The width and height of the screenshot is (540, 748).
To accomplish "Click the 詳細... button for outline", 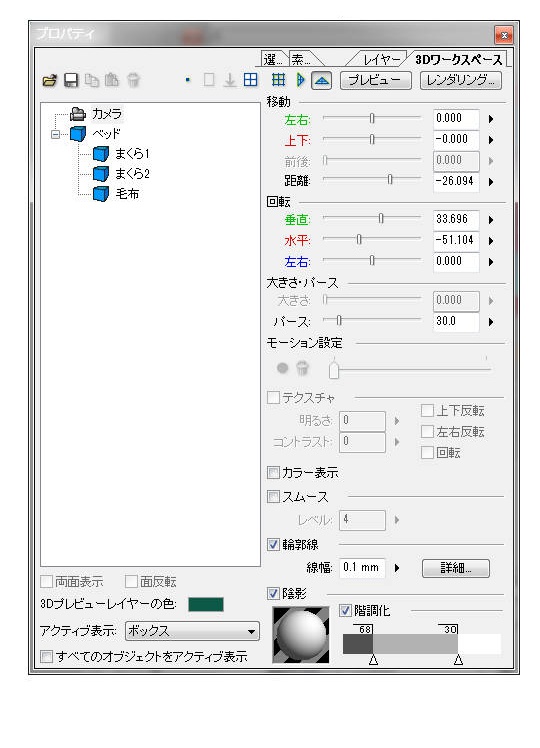I will [x=456, y=568].
